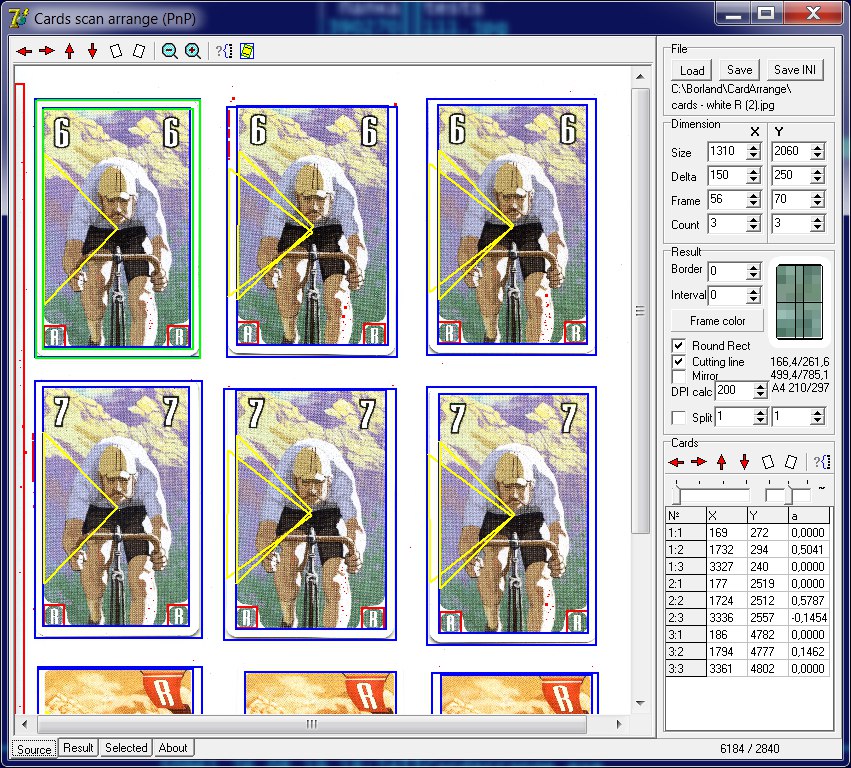The width and height of the screenshot is (851, 768).
Task: Click the Save button
Action: 739,70
